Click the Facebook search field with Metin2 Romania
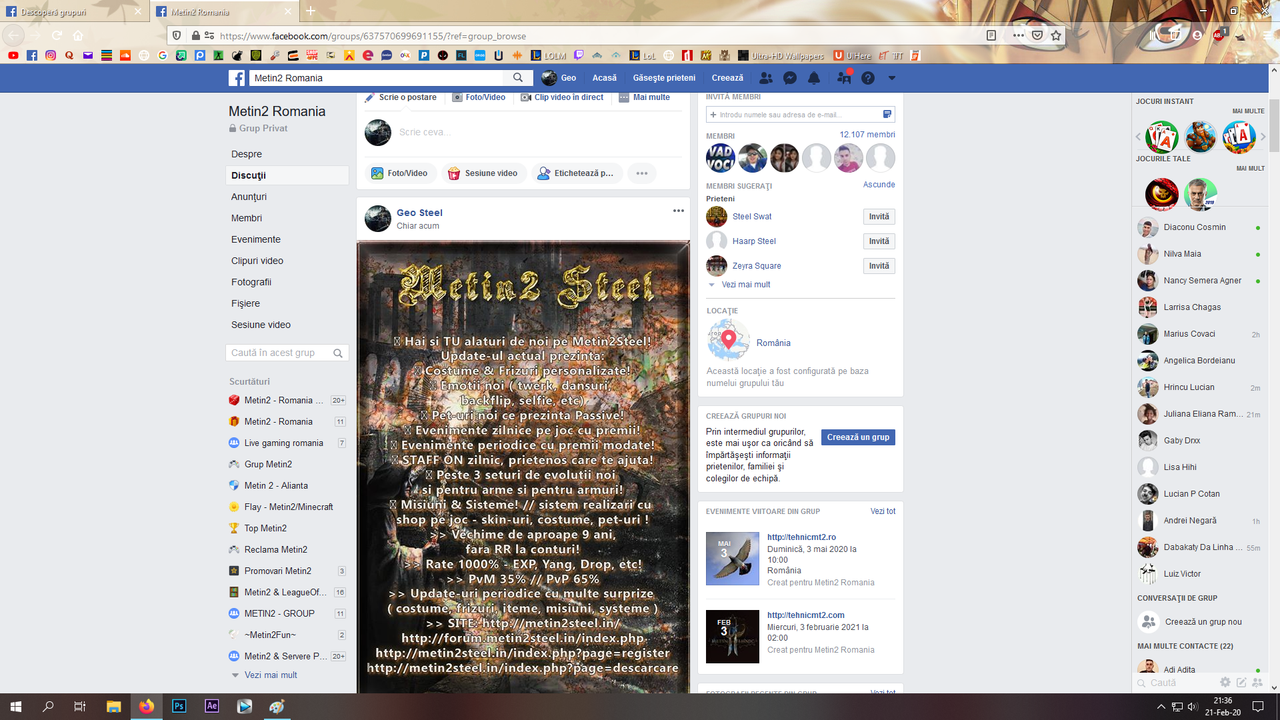The width and height of the screenshot is (1280, 720). (x=378, y=78)
